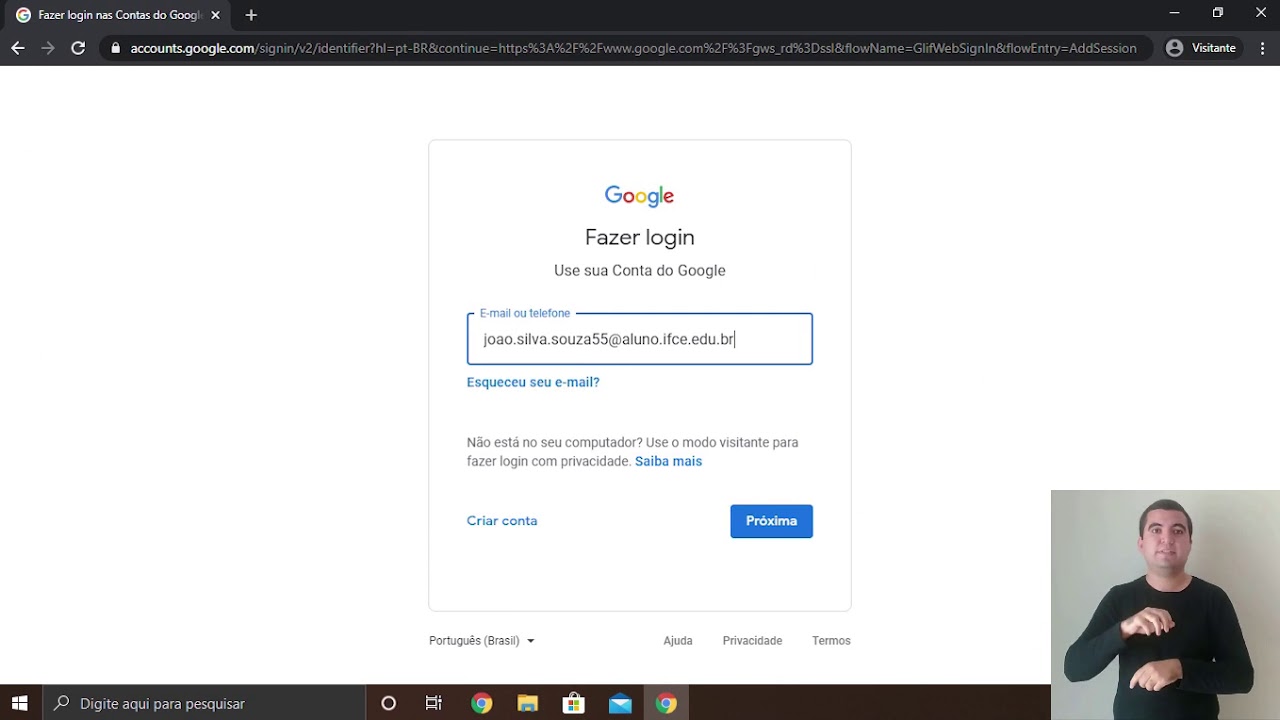Screen dimensions: 1280x720
Task: Click the browser Back arrow
Action: (18, 48)
